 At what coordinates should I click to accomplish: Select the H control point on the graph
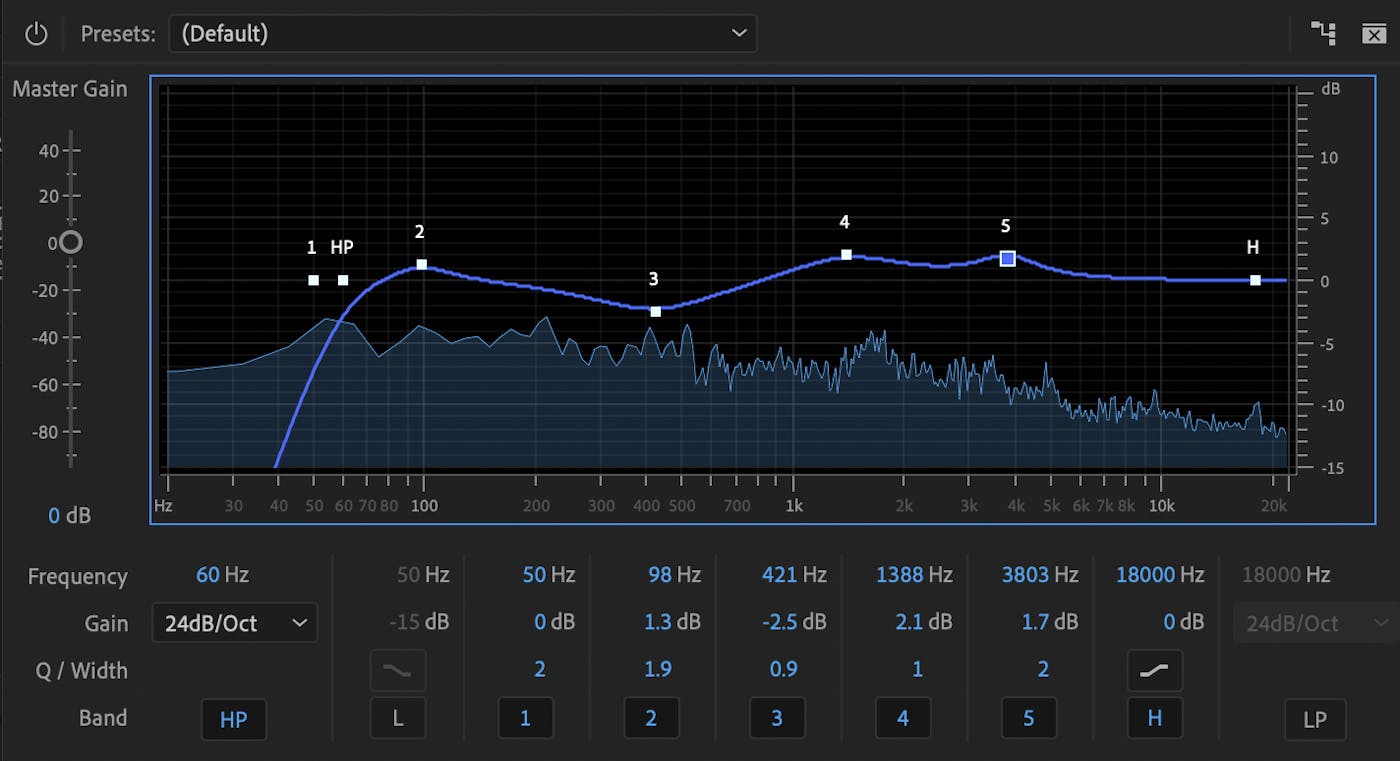pos(1255,280)
